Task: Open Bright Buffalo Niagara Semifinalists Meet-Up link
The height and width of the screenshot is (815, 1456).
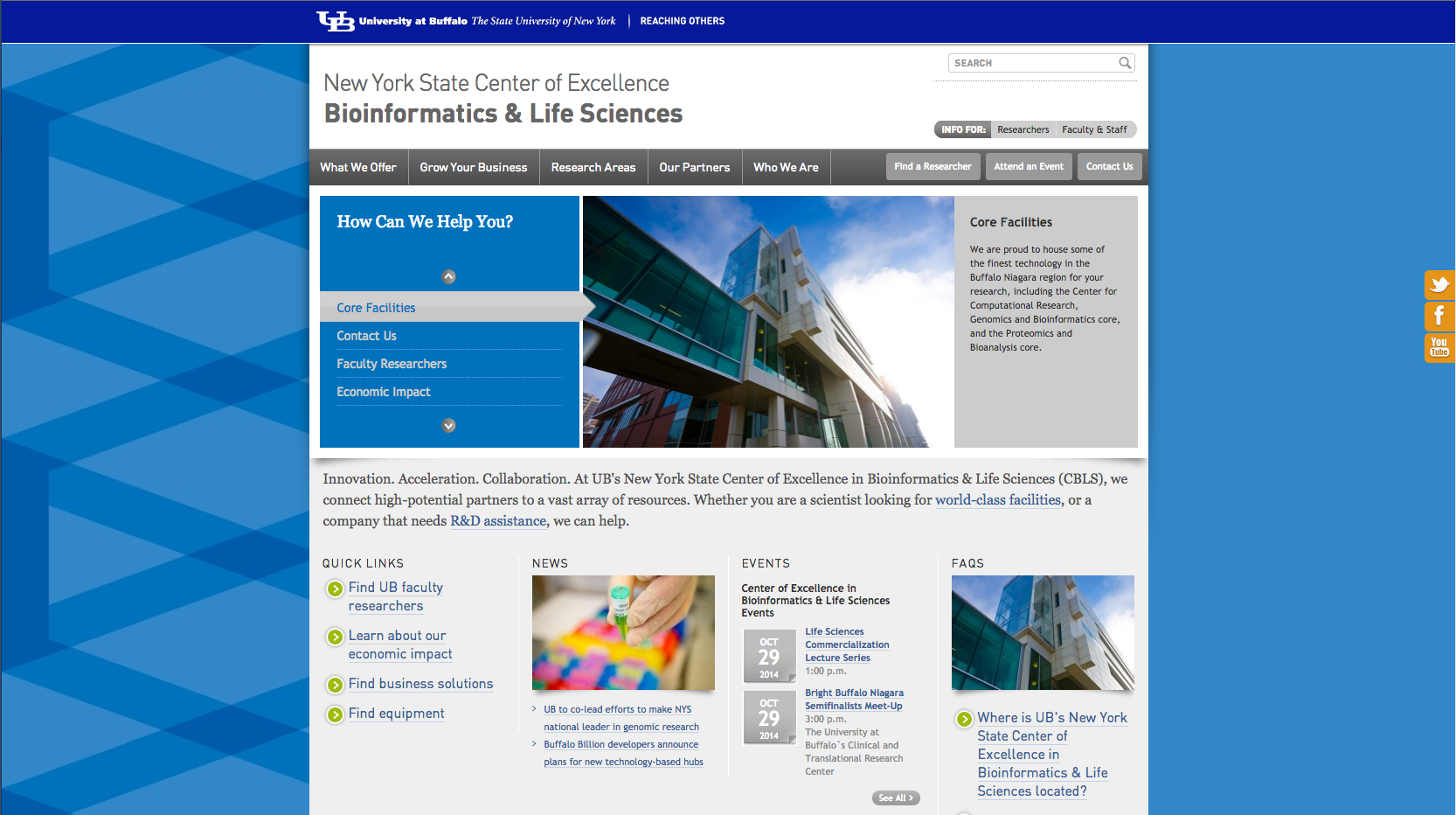Action: [x=854, y=699]
